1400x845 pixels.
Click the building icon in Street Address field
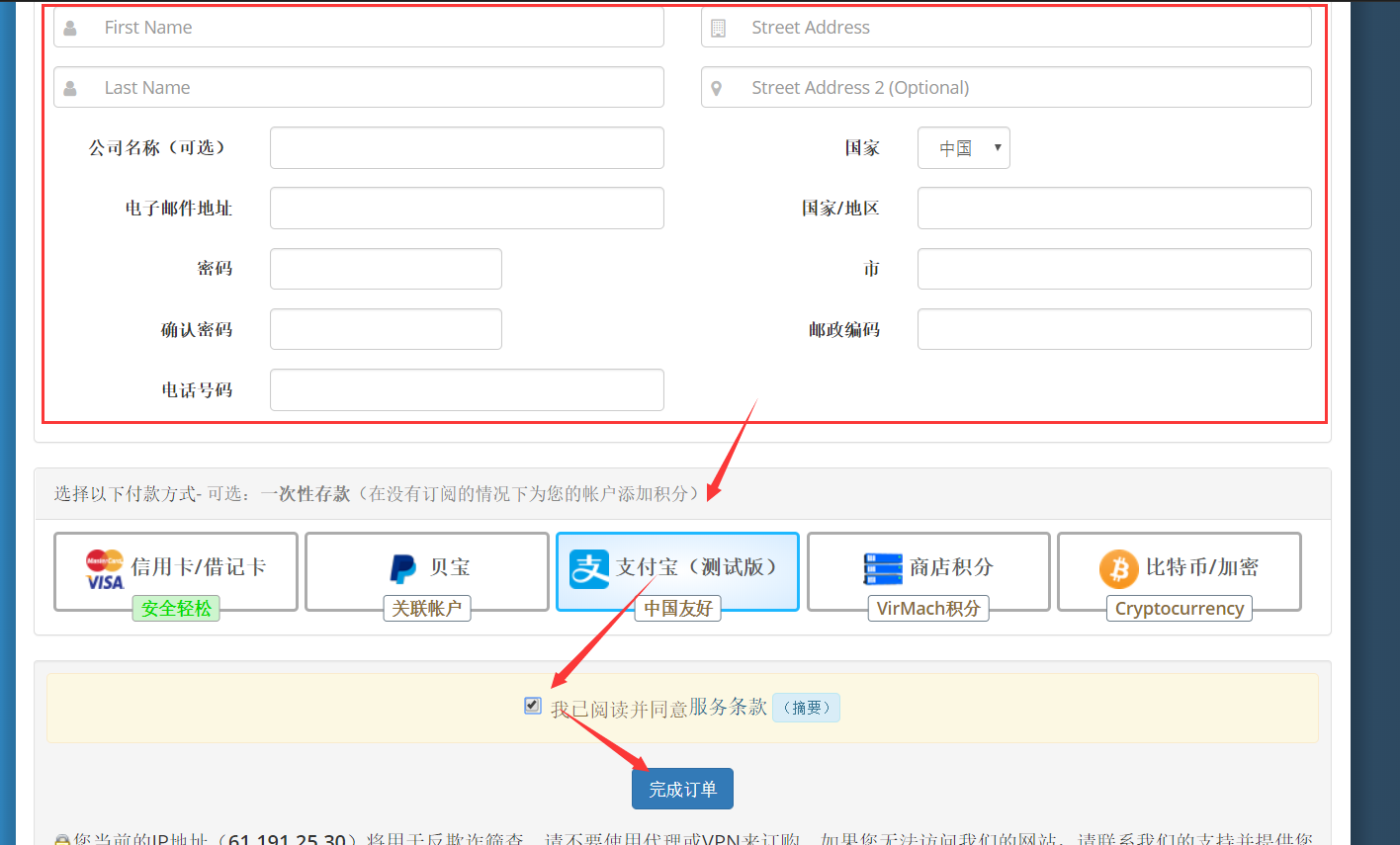tap(718, 29)
